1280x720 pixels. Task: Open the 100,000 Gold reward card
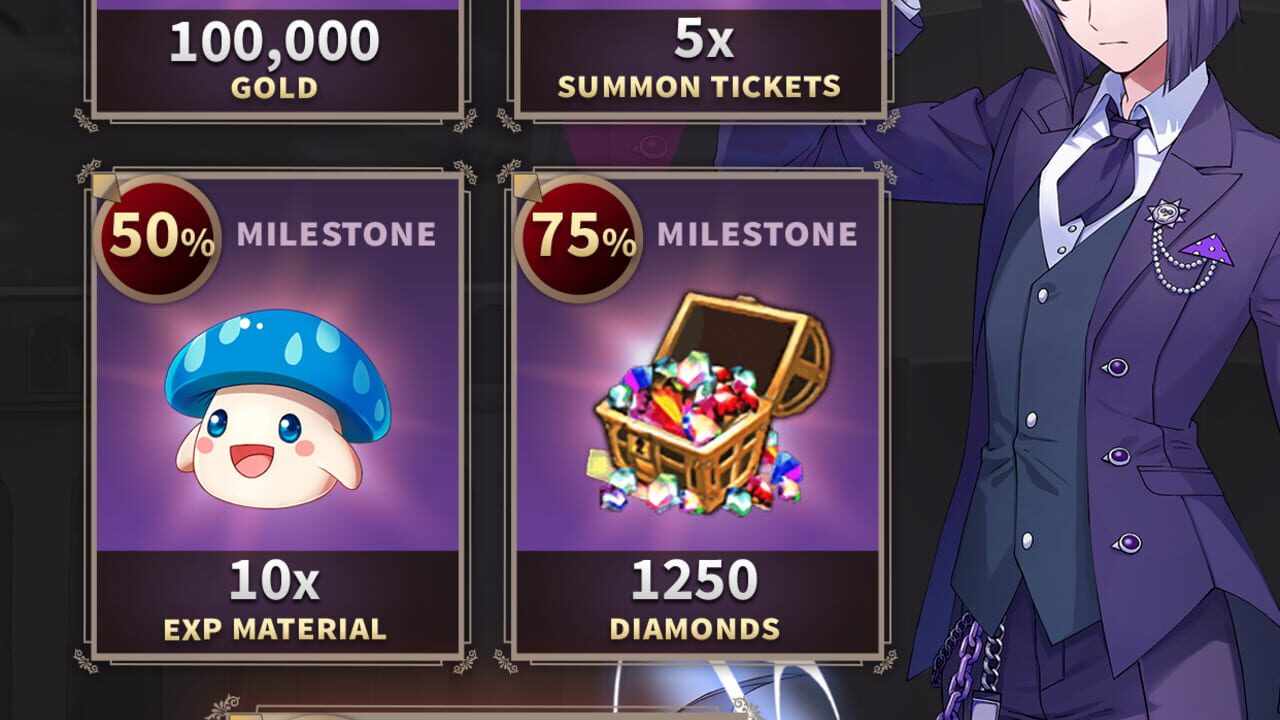pos(278,58)
